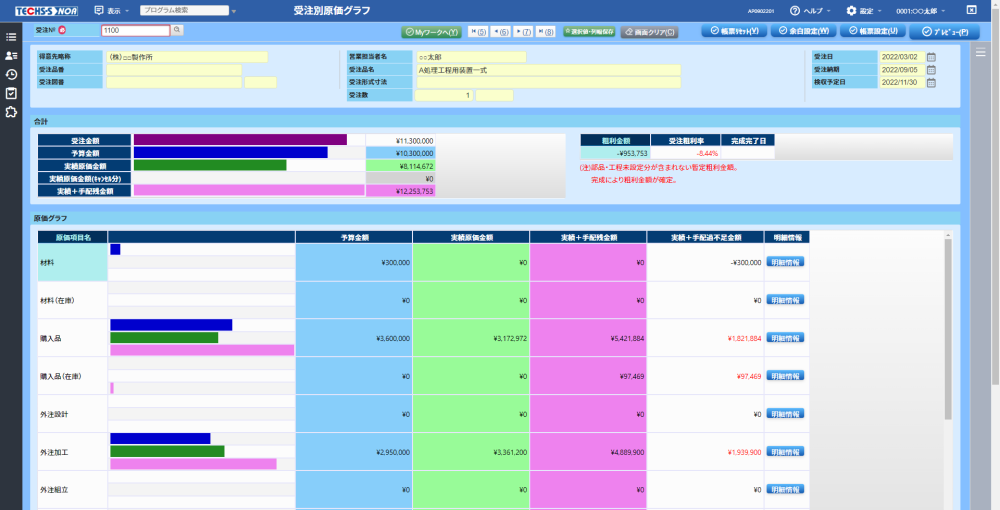
Task: Click the user profile list sidebar icon
Action: 11,55
